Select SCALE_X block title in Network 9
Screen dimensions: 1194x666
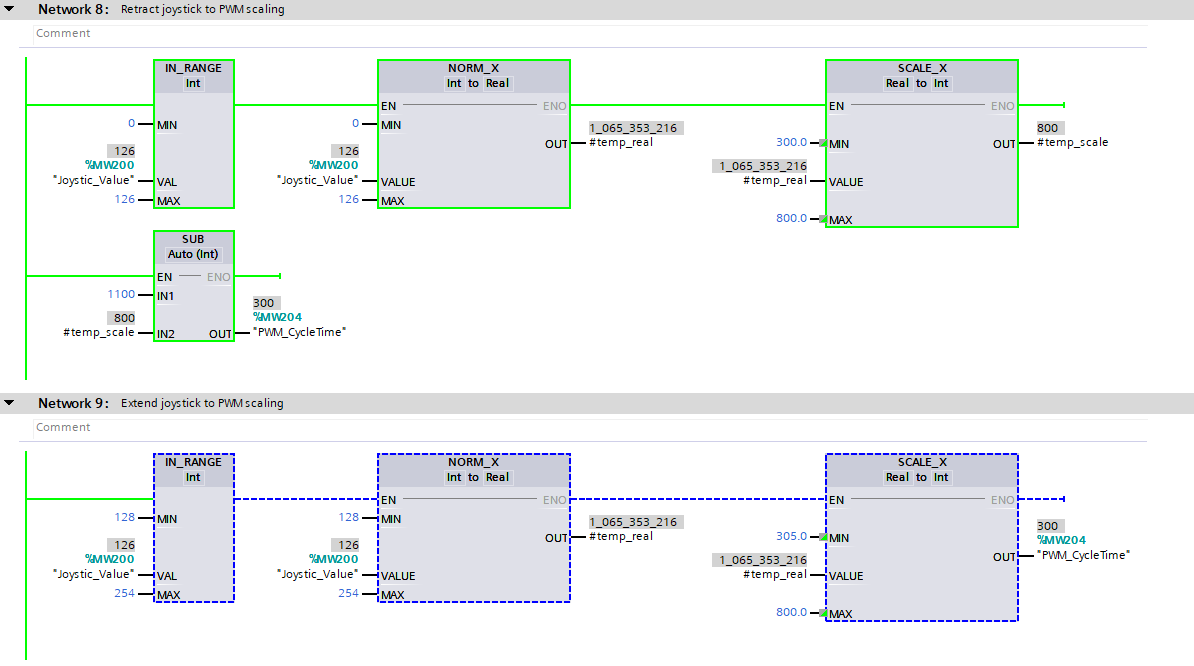pos(921,462)
